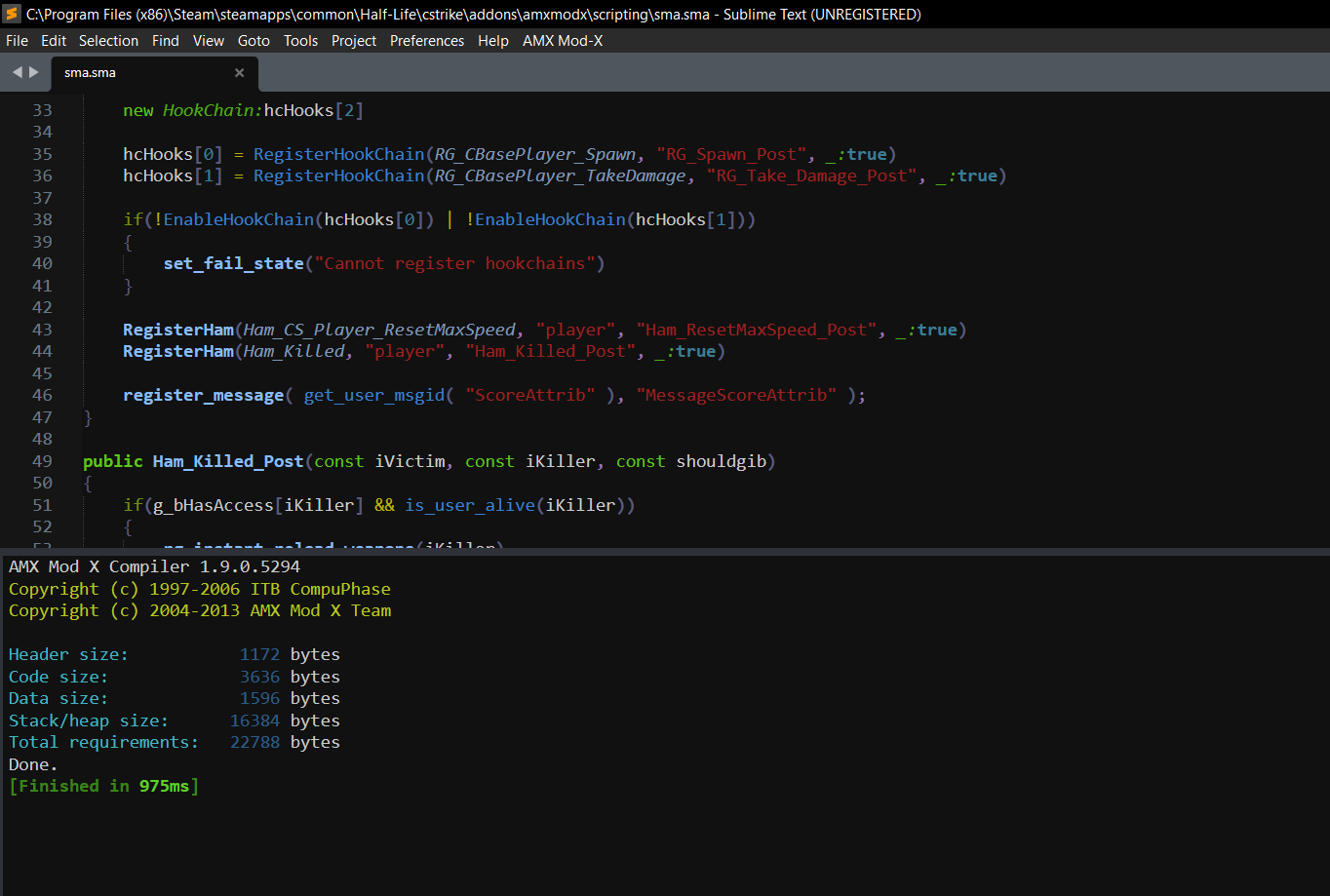Click the Sublime Text app icon in title bar
The width and height of the screenshot is (1330, 896).
tap(13, 14)
